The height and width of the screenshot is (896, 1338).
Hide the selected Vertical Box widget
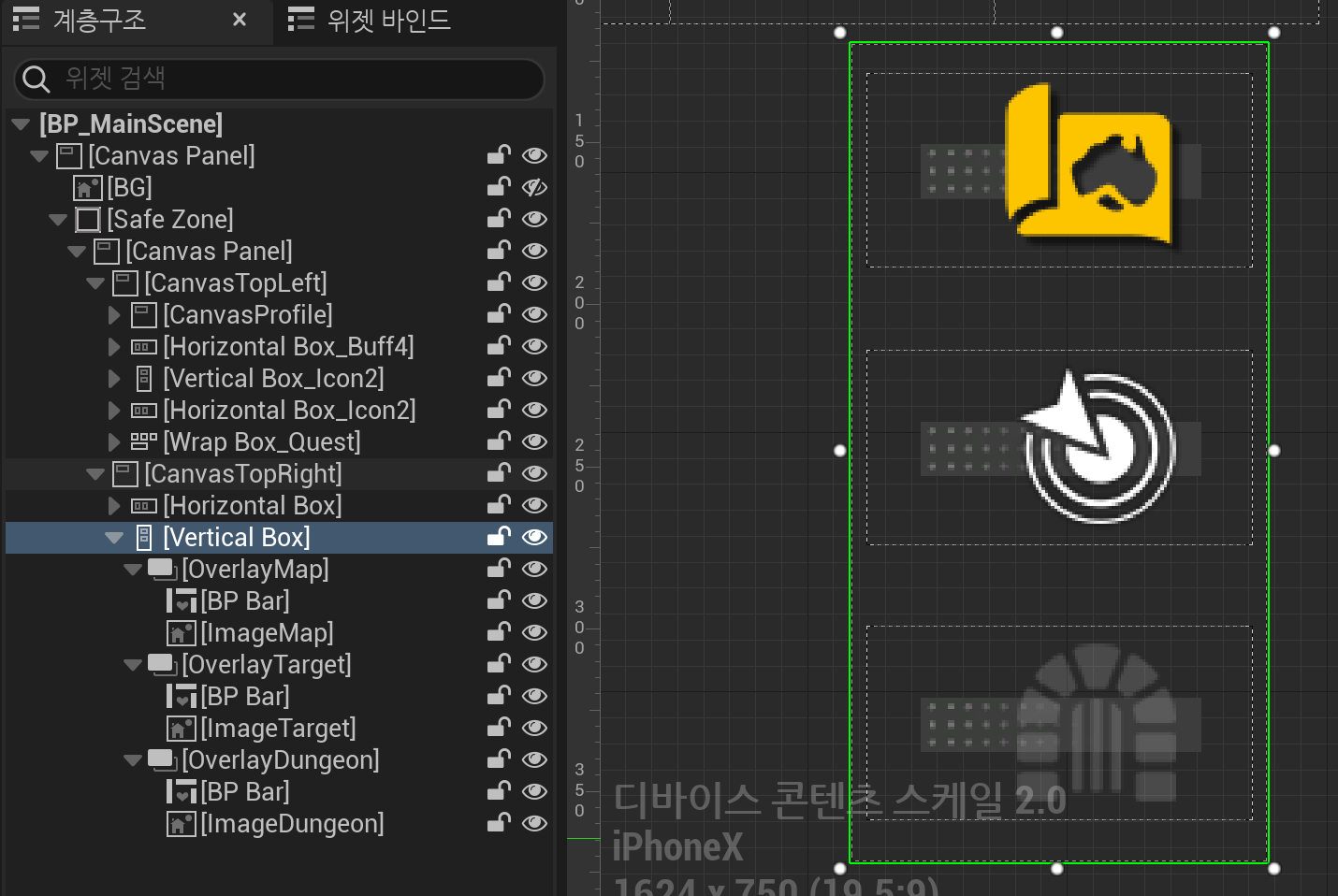[x=534, y=538]
